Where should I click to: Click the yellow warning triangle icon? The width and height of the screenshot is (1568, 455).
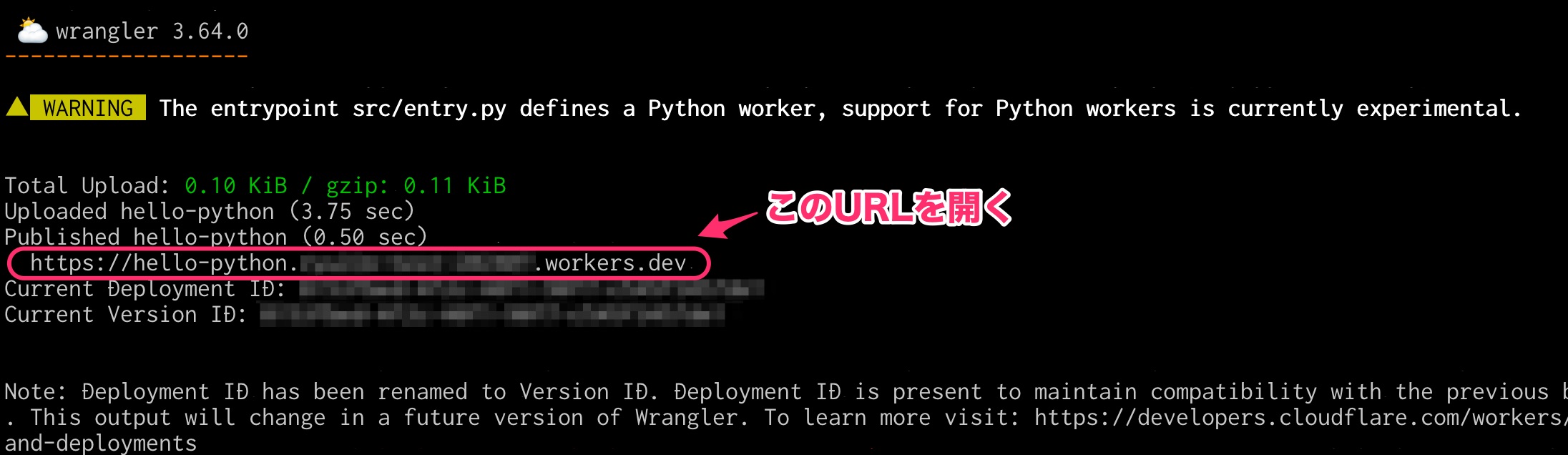pyautogui.click(x=17, y=107)
